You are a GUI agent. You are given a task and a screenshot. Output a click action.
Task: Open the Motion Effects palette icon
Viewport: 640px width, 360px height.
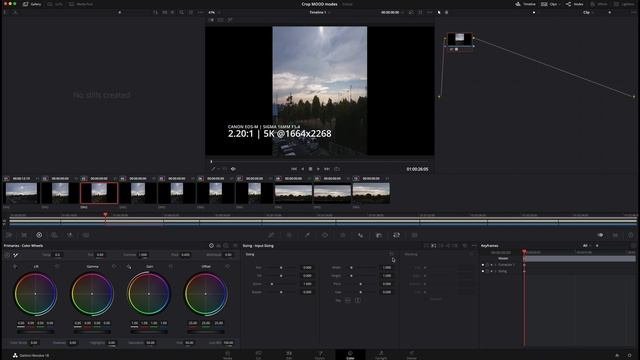point(86,235)
